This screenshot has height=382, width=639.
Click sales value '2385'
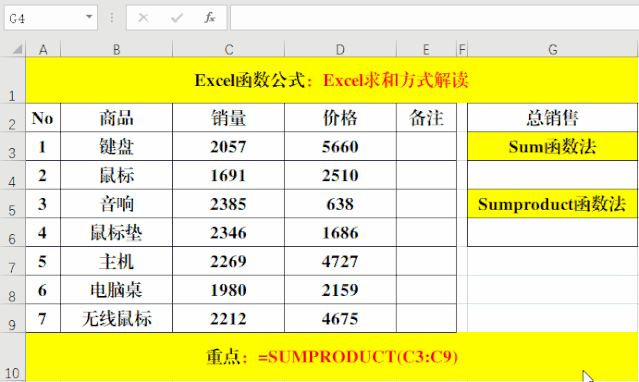[229, 203]
